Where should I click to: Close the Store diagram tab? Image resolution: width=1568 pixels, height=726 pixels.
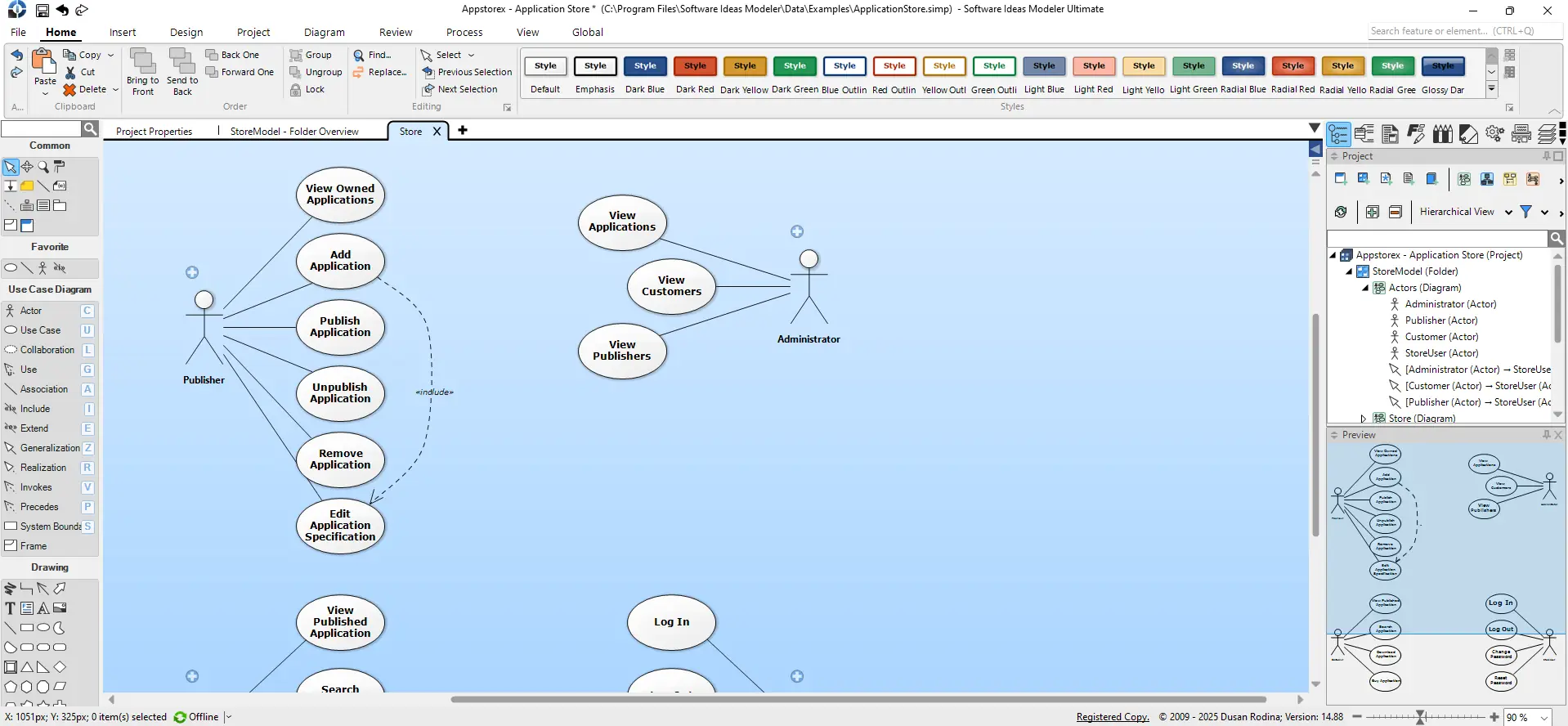437,131
